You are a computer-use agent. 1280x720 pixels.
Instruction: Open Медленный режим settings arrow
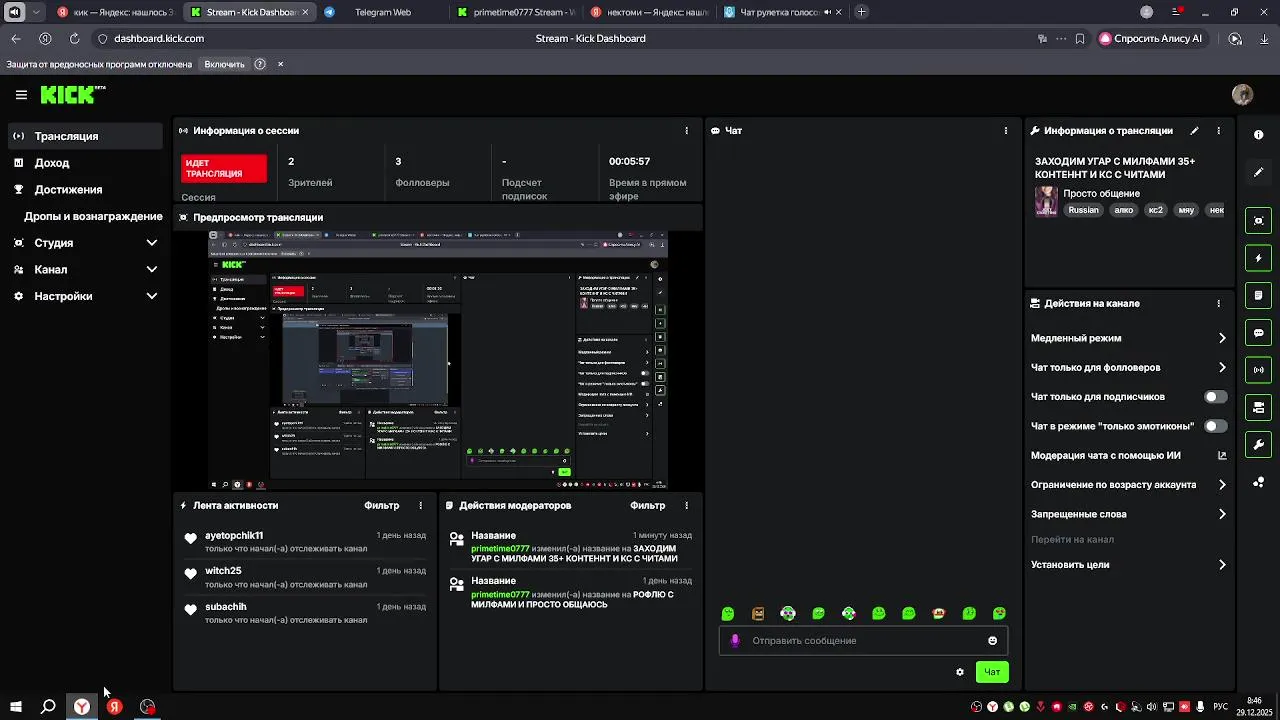point(1222,339)
